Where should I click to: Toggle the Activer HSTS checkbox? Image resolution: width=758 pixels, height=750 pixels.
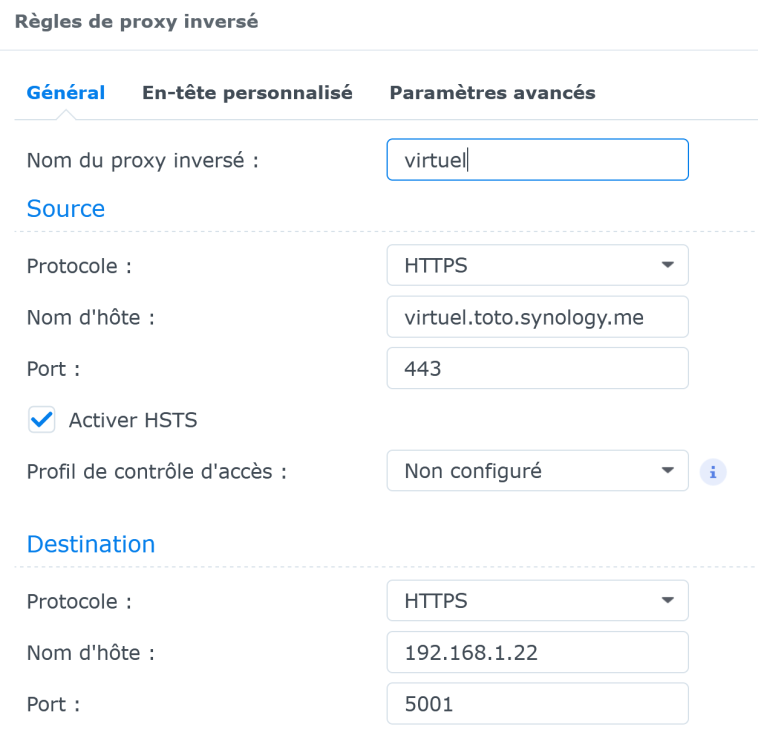pyautogui.click(x=41, y=420)
